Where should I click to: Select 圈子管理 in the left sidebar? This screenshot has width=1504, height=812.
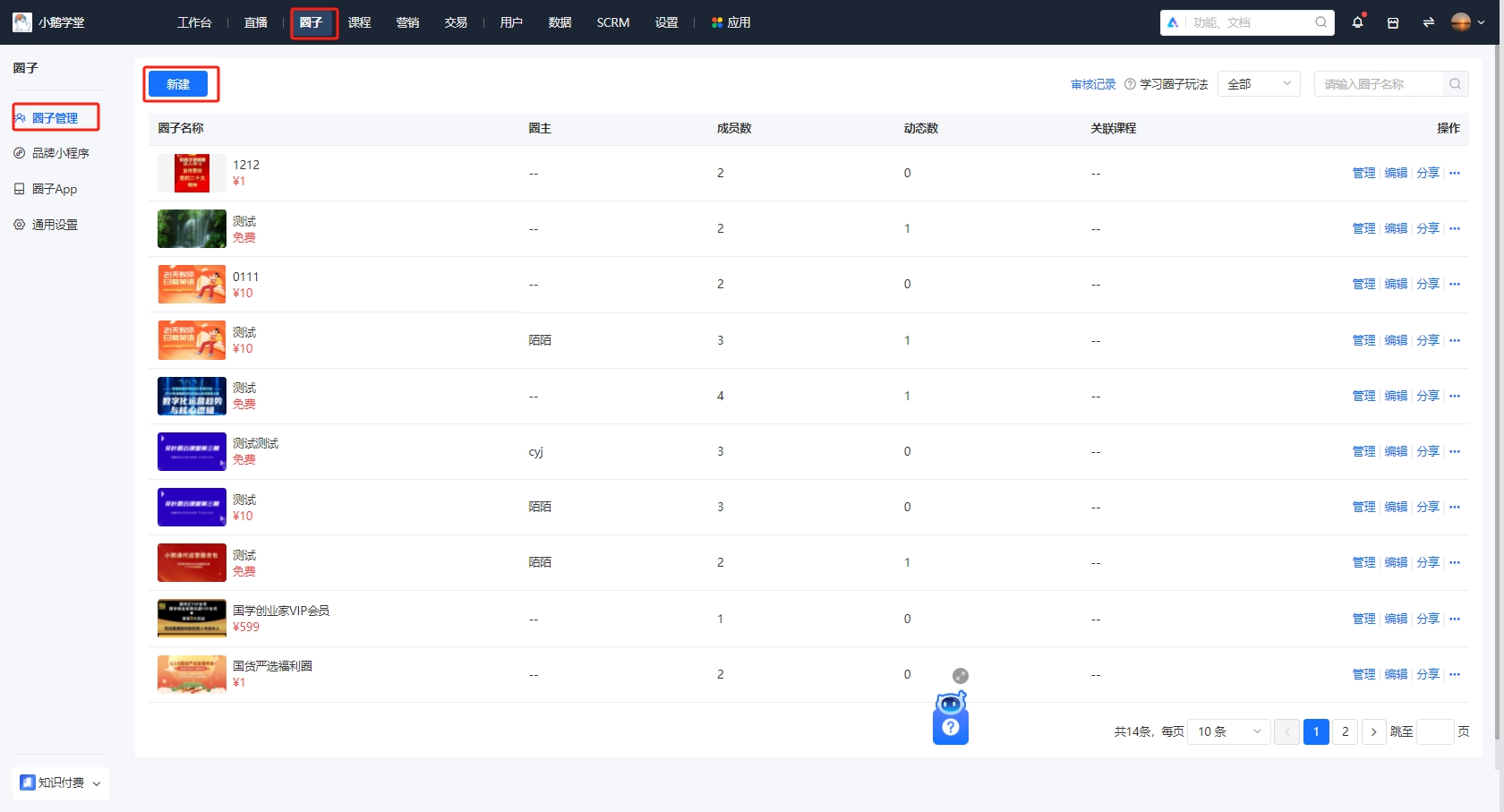(x=56, y=117)
